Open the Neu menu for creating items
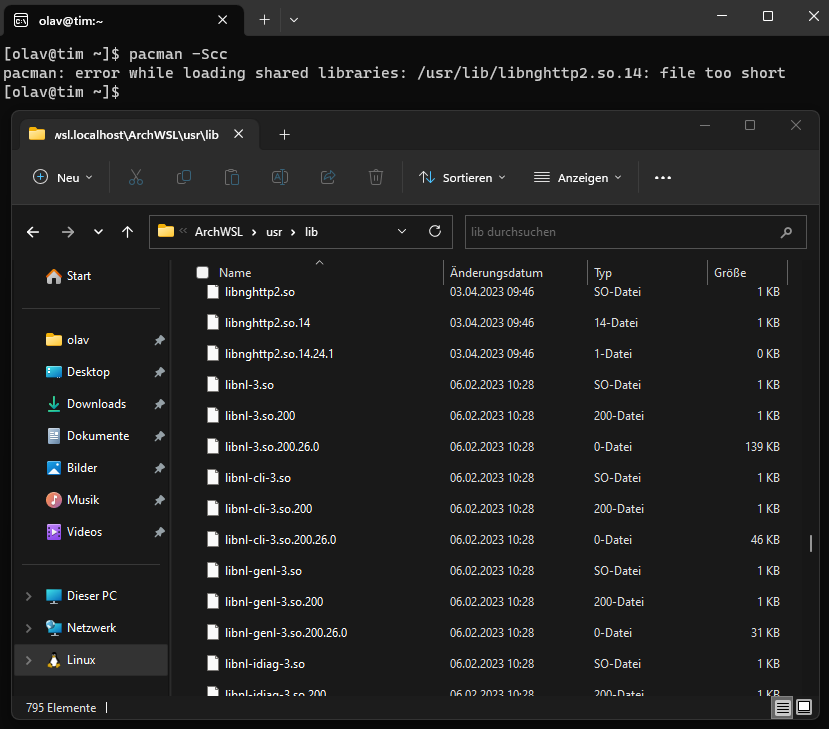The image size is (829, 729). (62, 177)
